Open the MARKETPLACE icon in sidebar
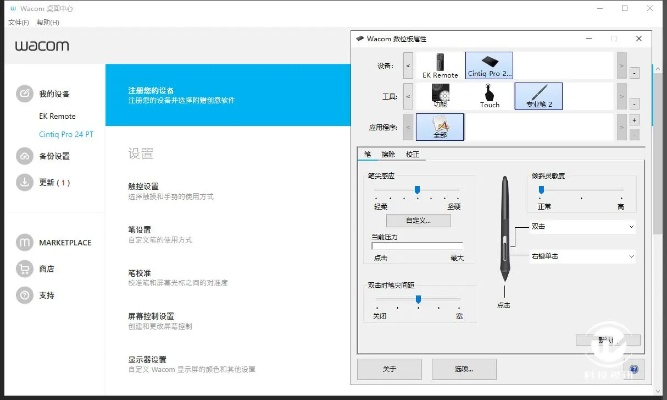This screenshot has width=667, height=400. click(x=25, y=243)
